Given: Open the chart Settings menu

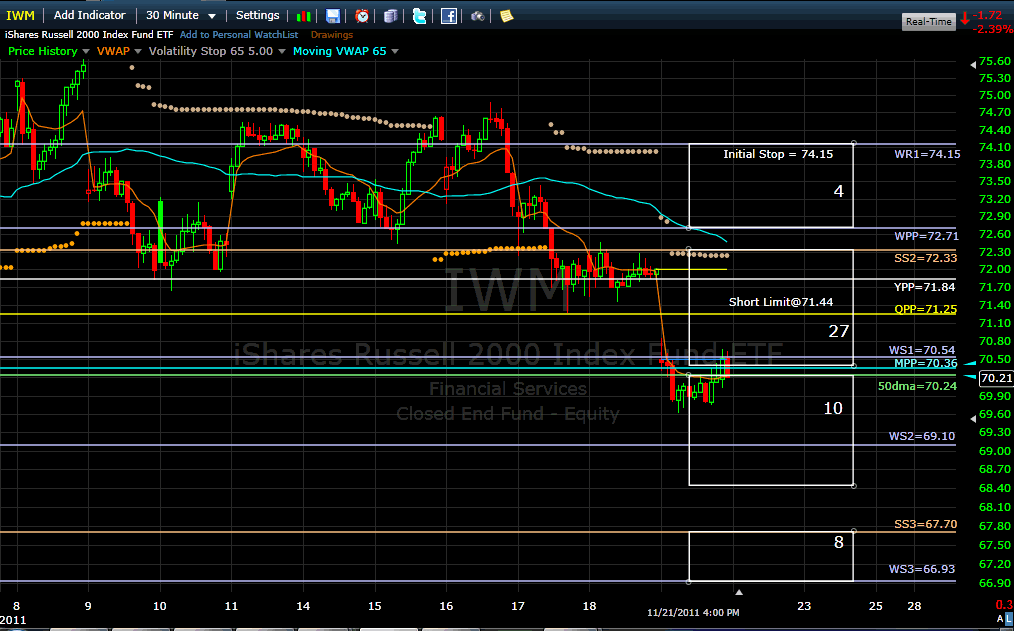Looking at the screenshot, I should pyautogui.click(x=257, y=16).
